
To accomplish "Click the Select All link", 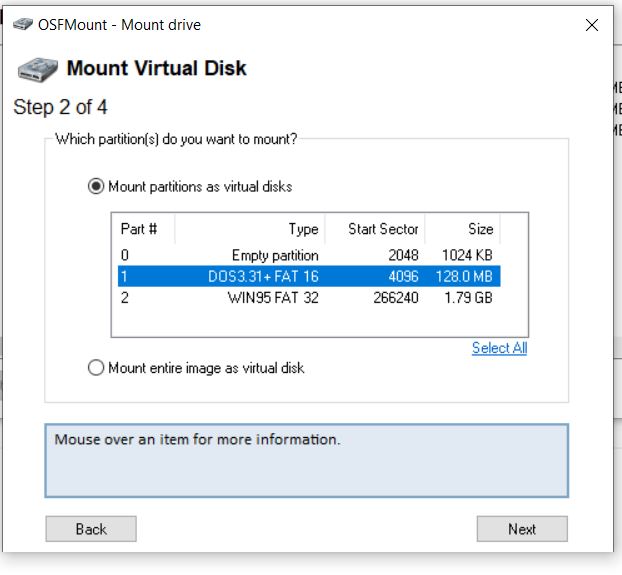I will point(499,348).
